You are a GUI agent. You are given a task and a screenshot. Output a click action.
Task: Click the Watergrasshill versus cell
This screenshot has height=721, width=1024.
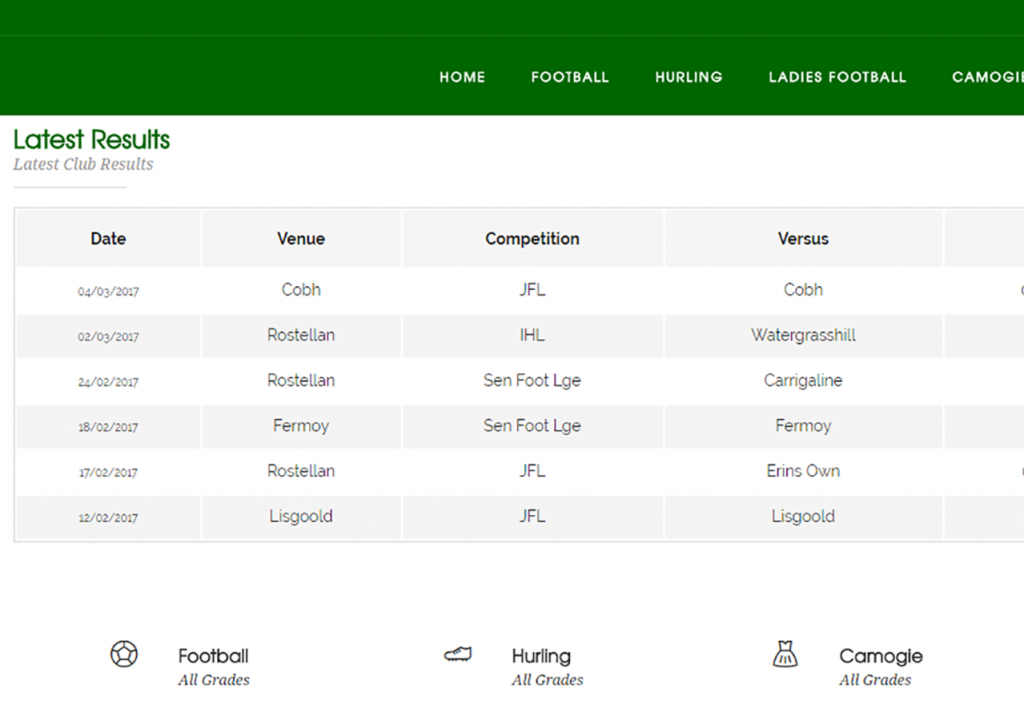pyautogui.click(x=803, y=335)
